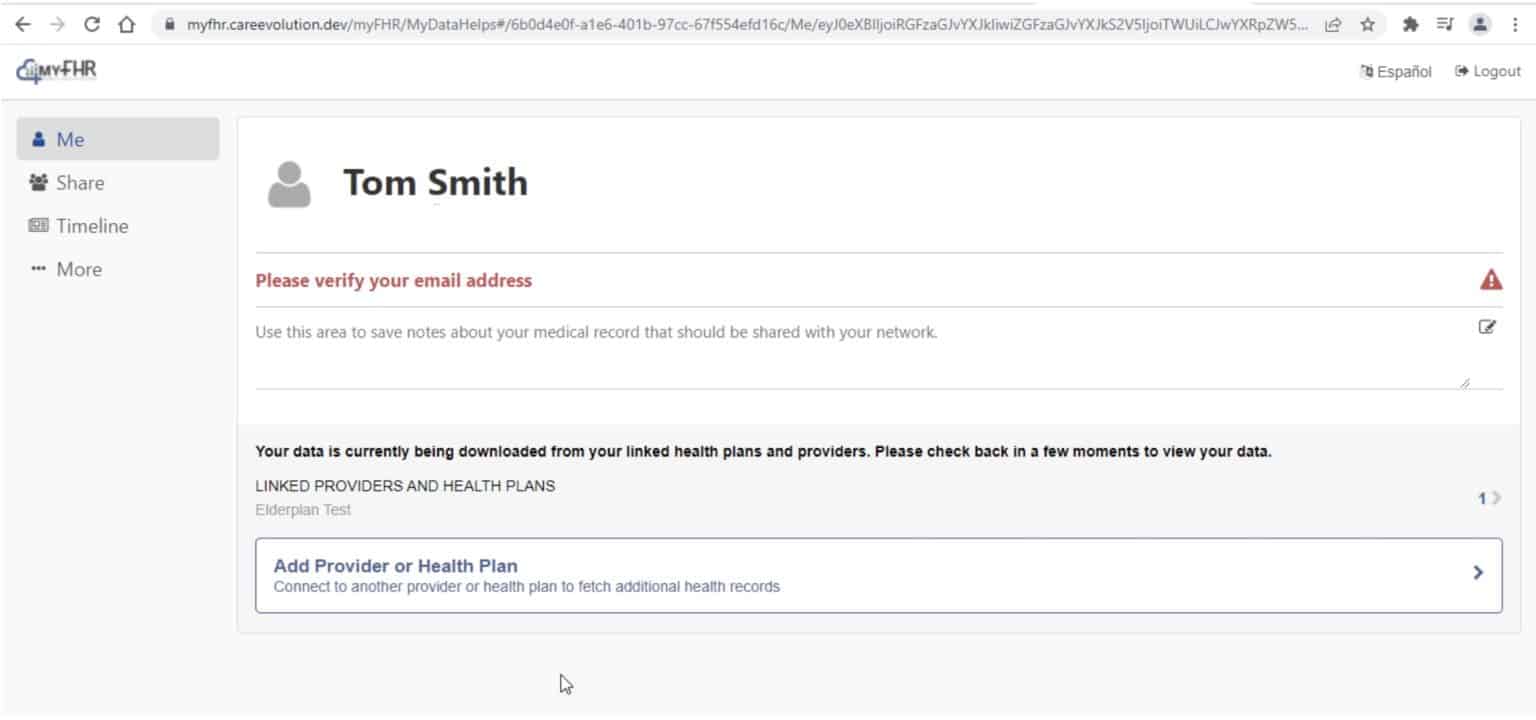Click the browser profile avatar icon

point(1481,23)
